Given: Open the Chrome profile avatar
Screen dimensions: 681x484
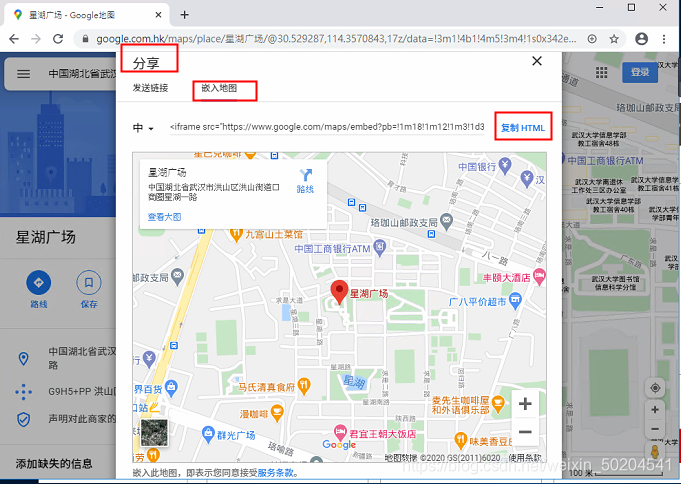Looking at the screenshot, I should [x=641, y=39].
